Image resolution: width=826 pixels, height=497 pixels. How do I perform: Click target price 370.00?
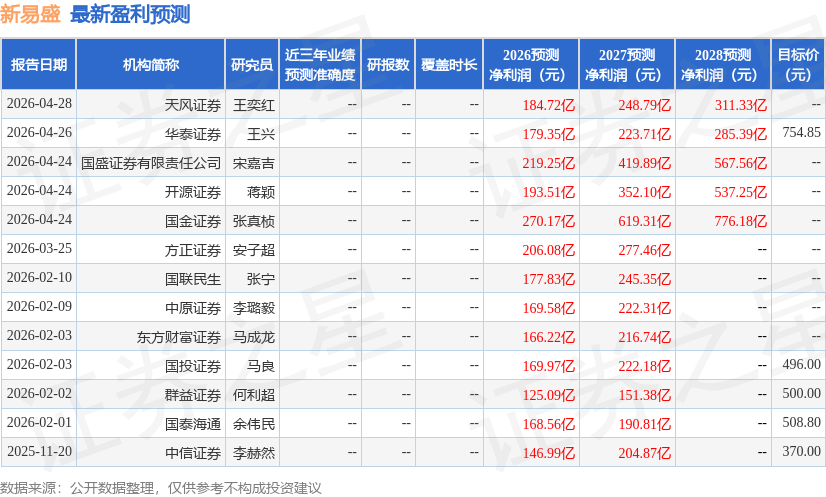pyautogui.click(x=801, y=451)
